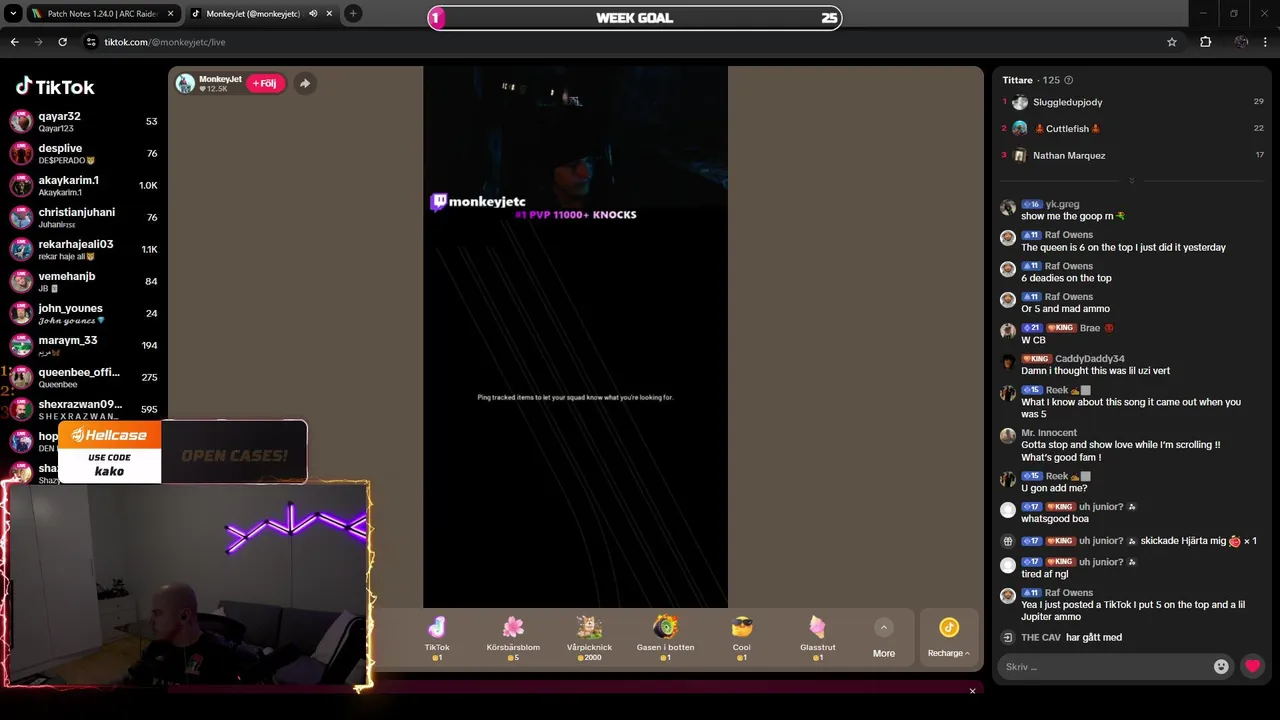Open the browser tab search dropdown
The height and width of the screenshot is (720, 1280).
click(13, 14)
